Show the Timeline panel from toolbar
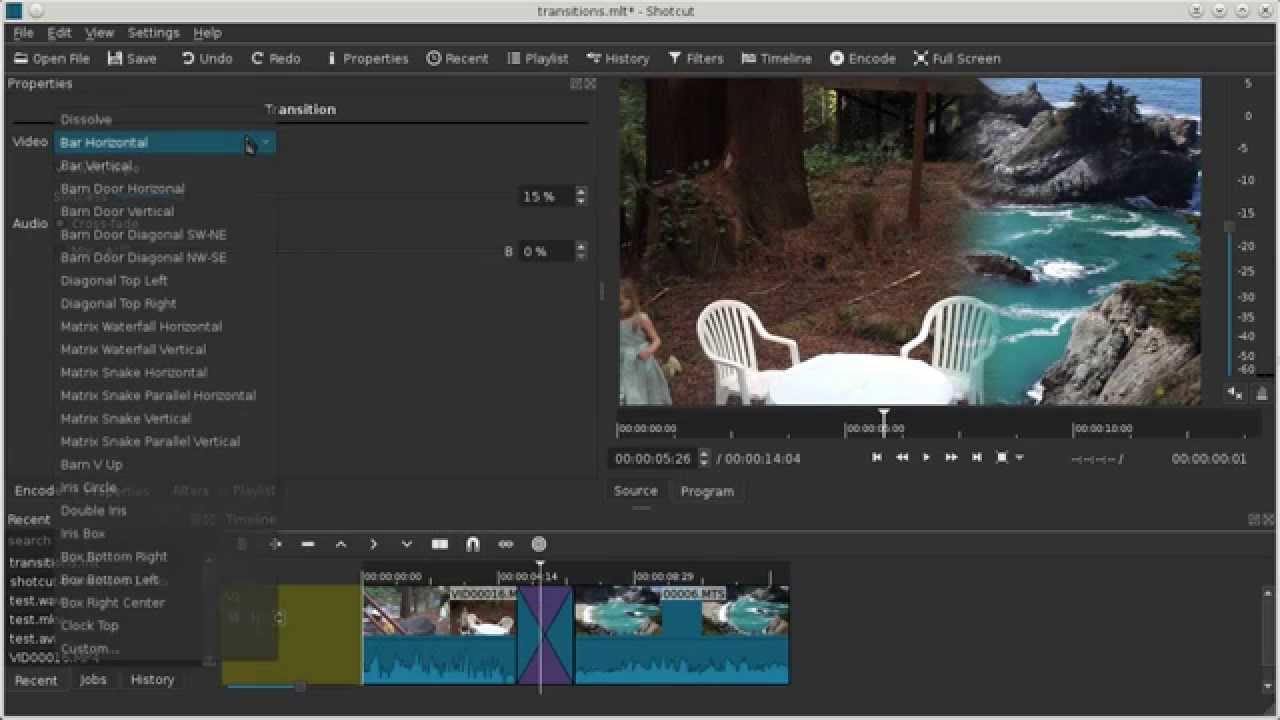Screen dimensions: 1280x720 pos(776,58)
